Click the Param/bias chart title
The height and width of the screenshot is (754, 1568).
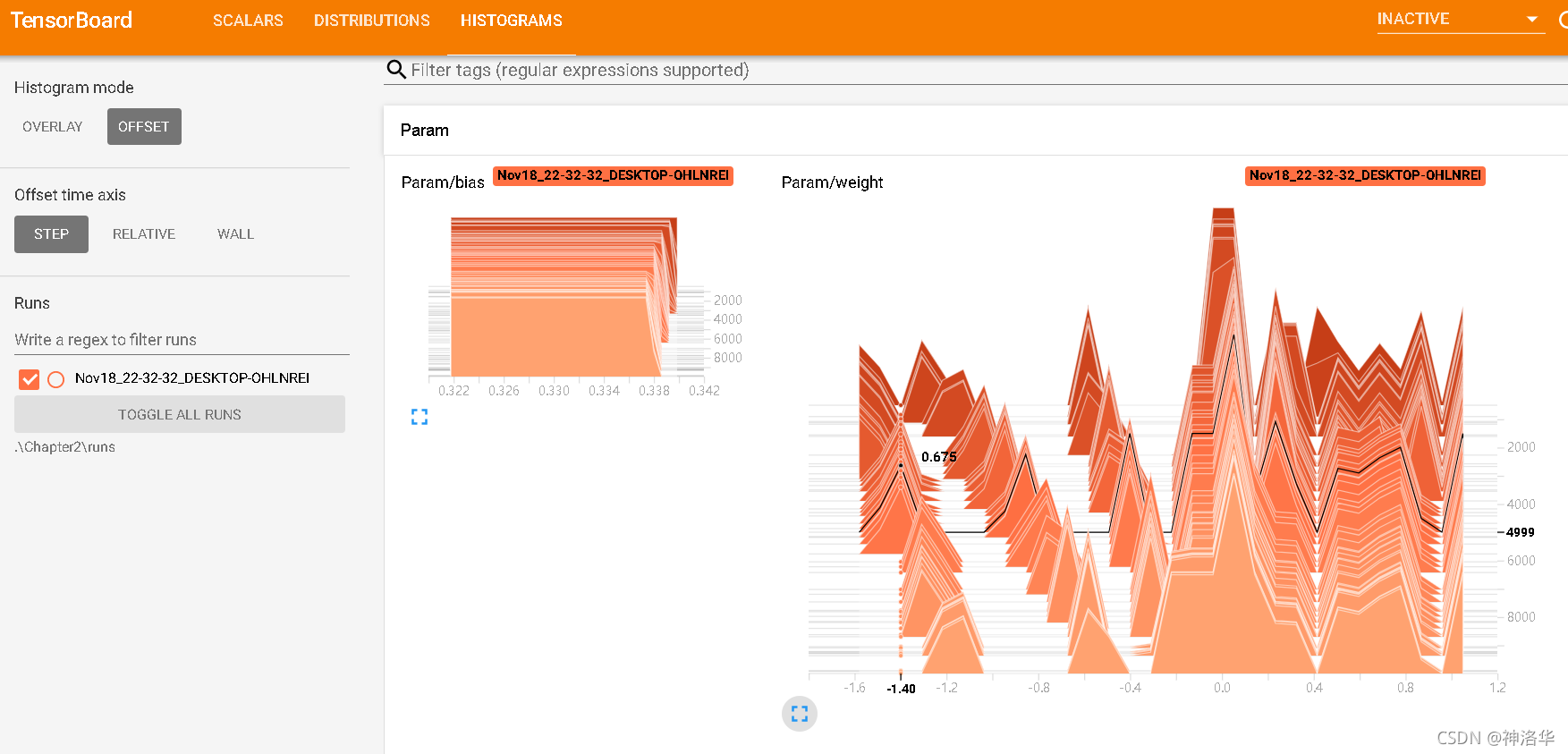pyautogui.click(x=443, y=182)
